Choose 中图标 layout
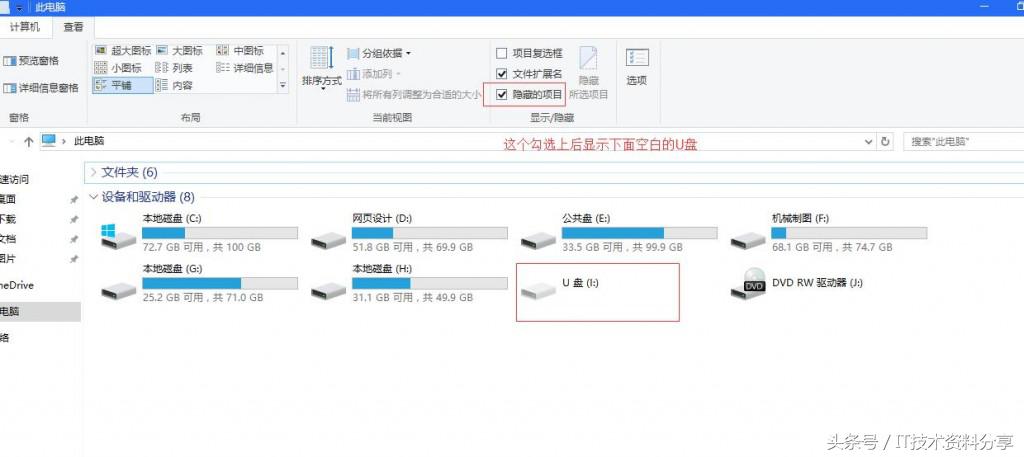The height and width of the screenshot is (457, 1024). (x=240, y=50)
